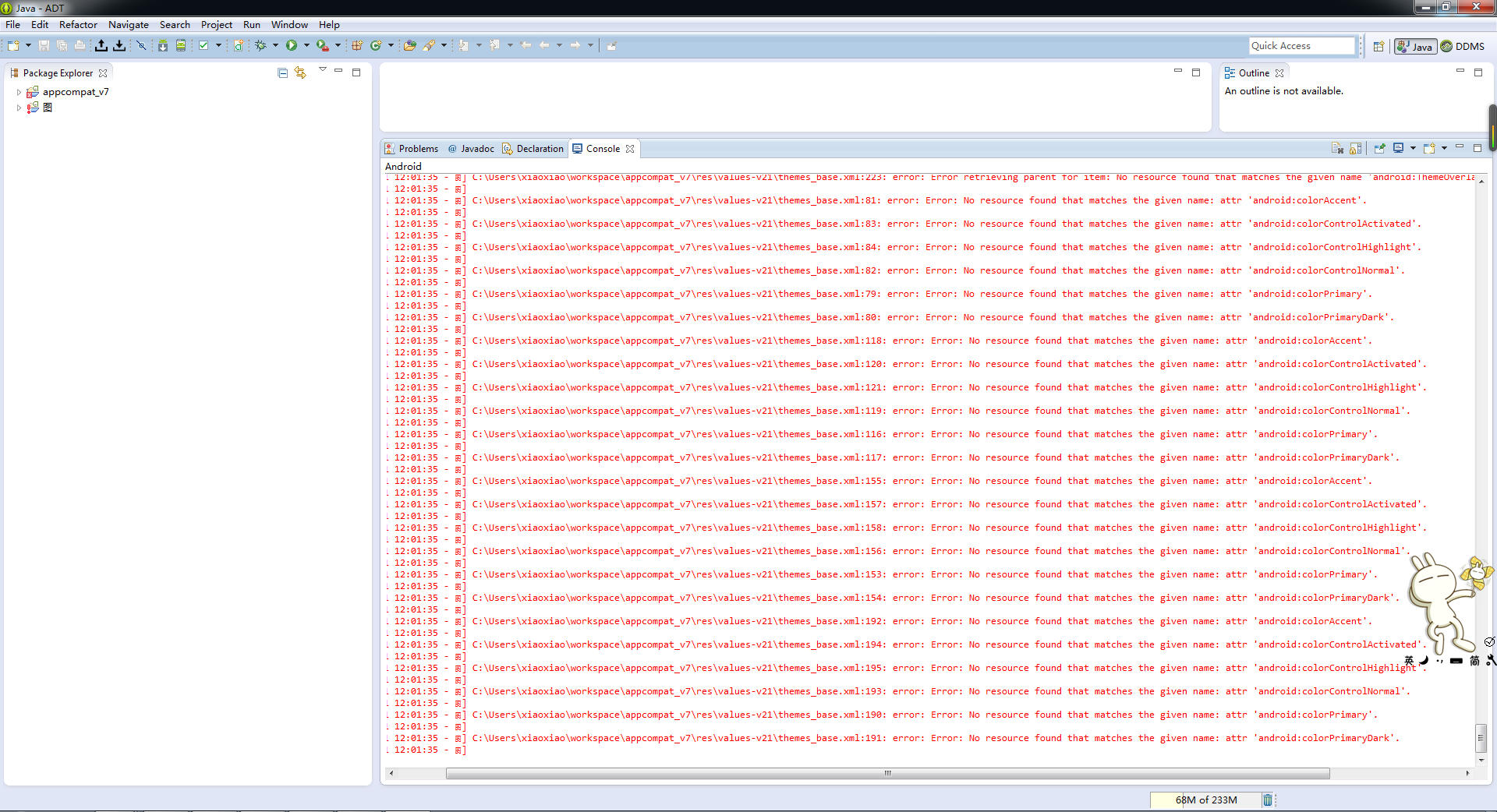1497x812 pixels.
Task: Open the Project menu
Action: coord(216,25)
